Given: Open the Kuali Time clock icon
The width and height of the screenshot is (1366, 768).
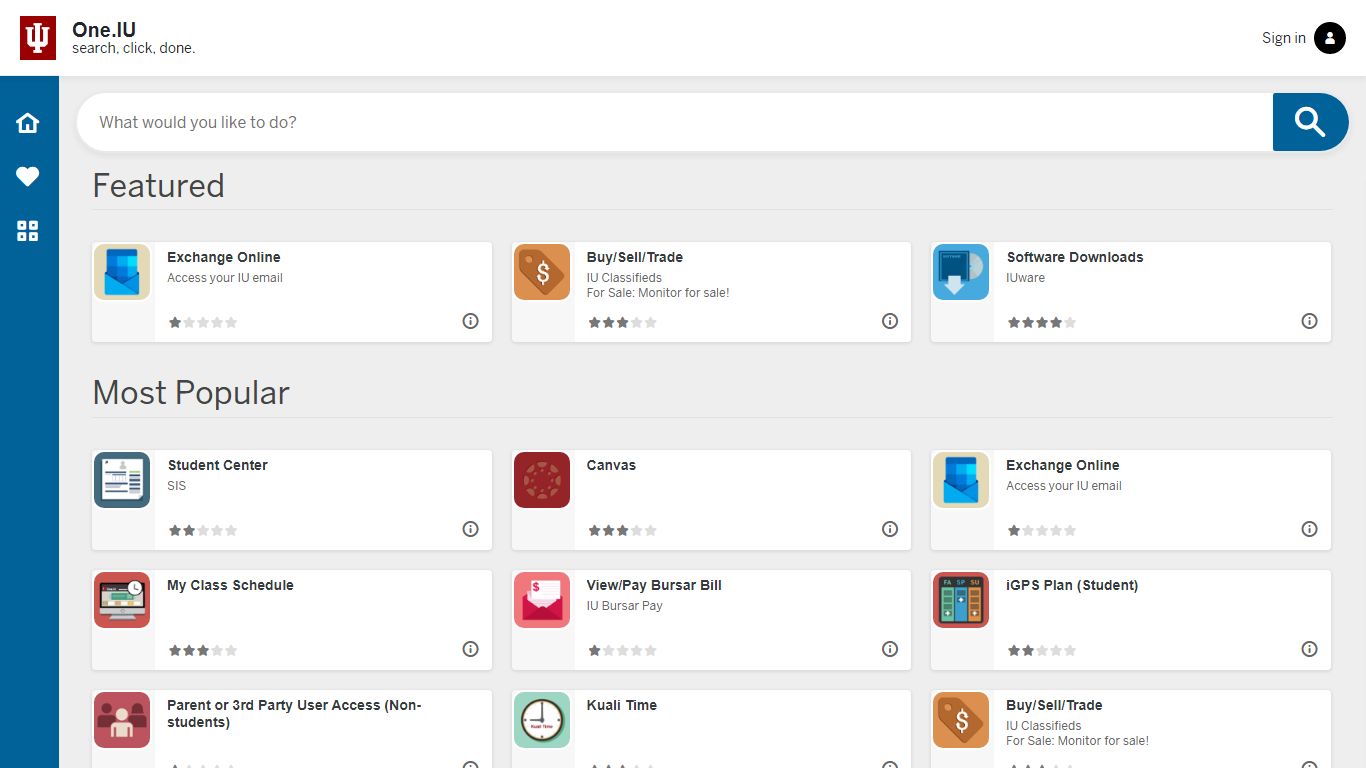Looking at the screenshot, I should 542,720.
